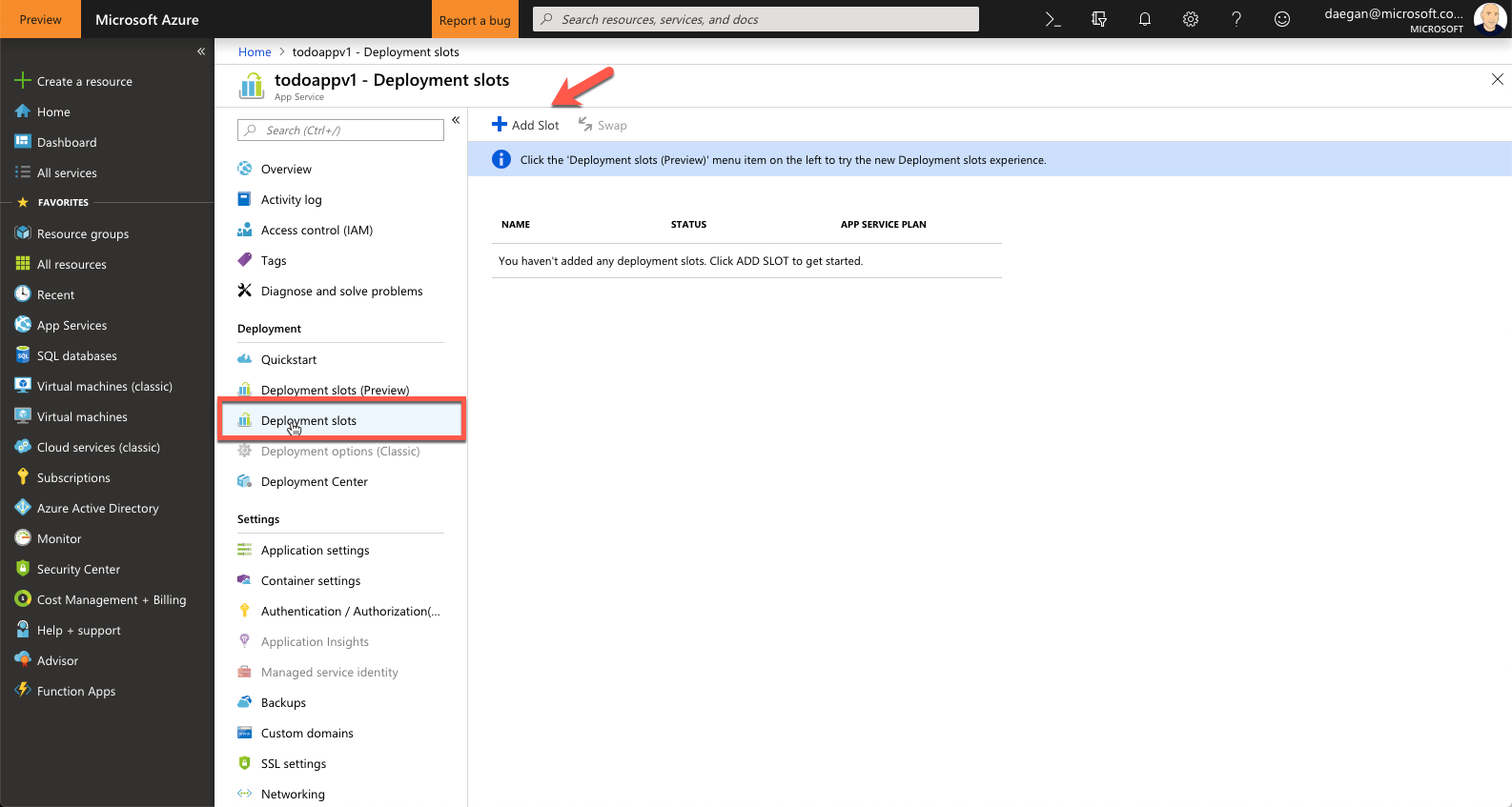Click the STATUS column header
1512x807 pixels.
click(x=688, y=225)
